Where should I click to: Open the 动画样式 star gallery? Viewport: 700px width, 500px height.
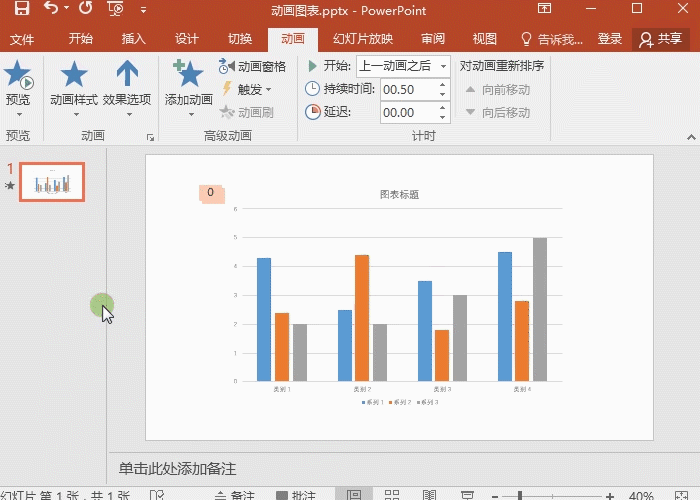pyautogui.click(x=74, y=74)
